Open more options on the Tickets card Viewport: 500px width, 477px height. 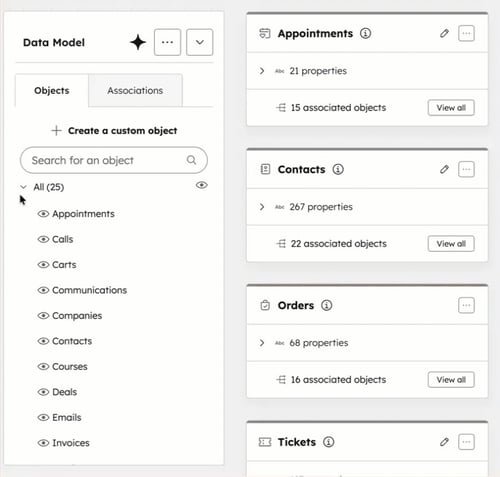(466, 442)
